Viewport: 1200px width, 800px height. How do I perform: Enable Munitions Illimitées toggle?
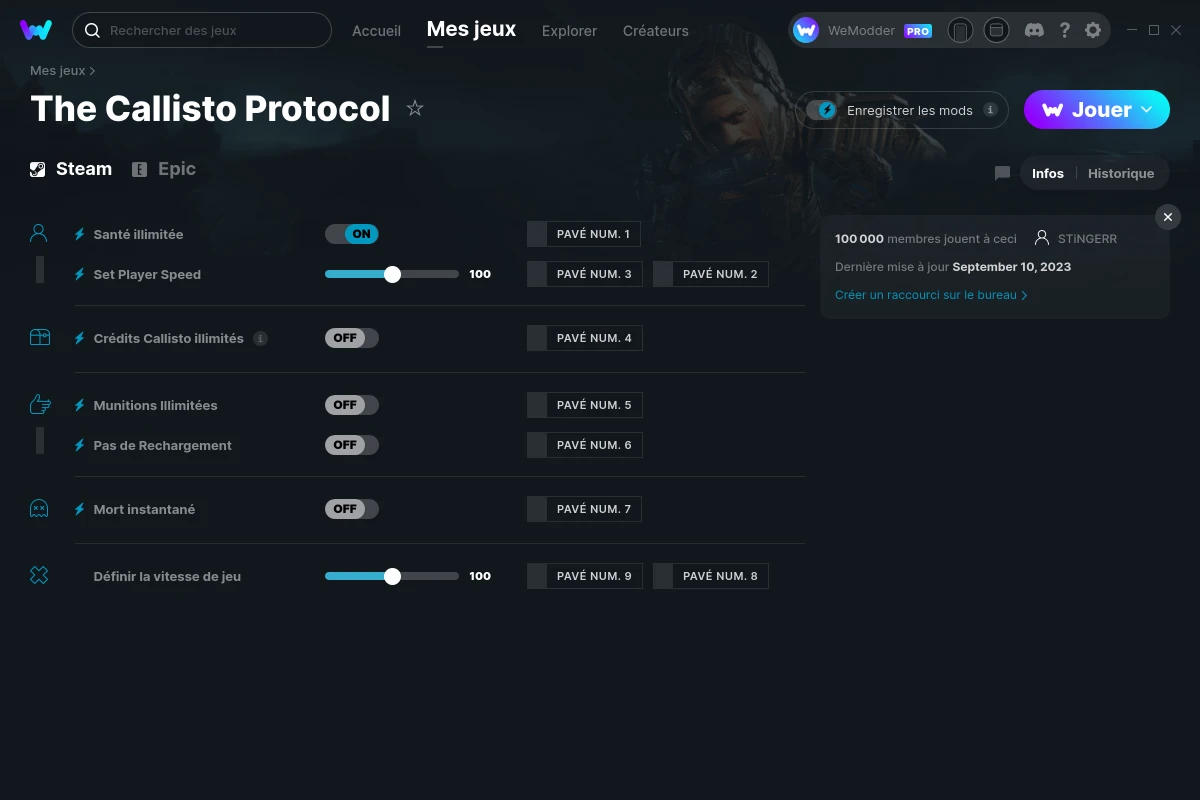[352, 405]
